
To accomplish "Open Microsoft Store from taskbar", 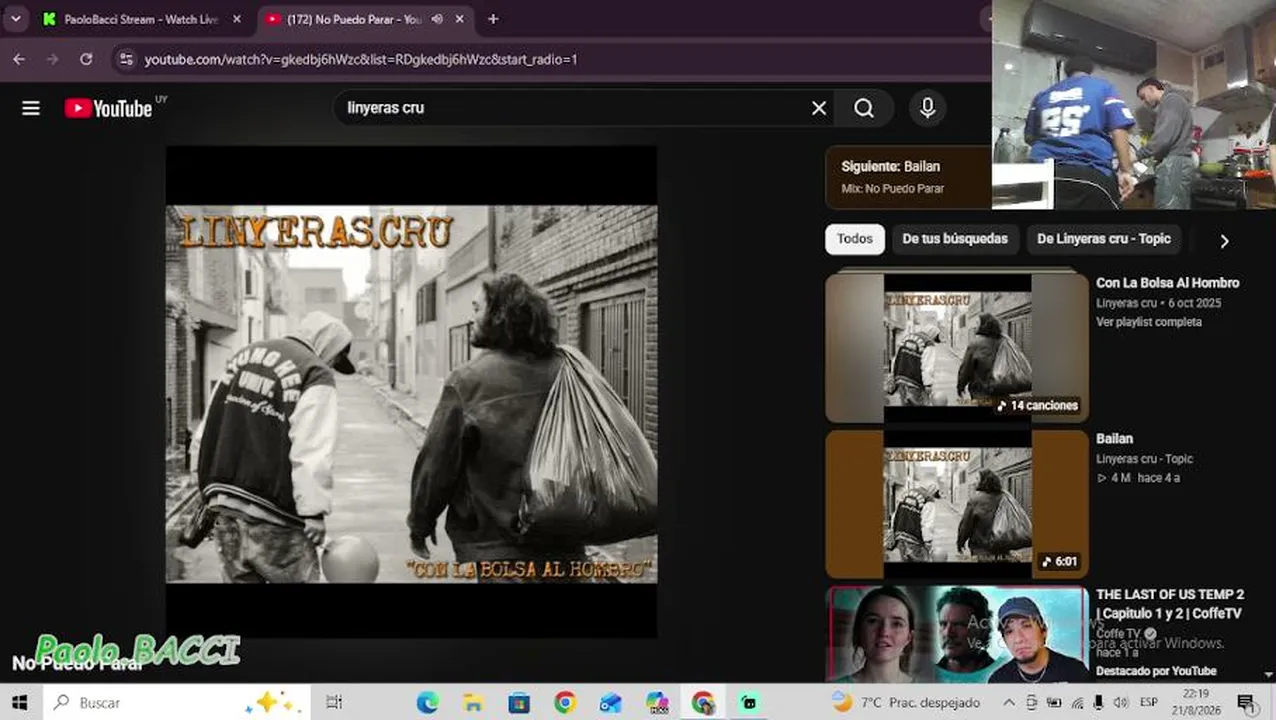I will (x=519, y=702).
